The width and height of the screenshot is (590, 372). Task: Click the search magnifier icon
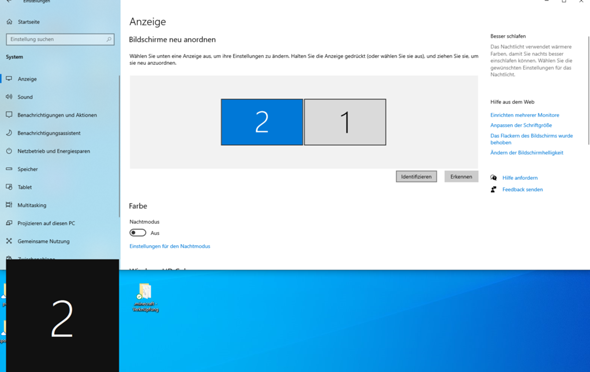[109, 39]
